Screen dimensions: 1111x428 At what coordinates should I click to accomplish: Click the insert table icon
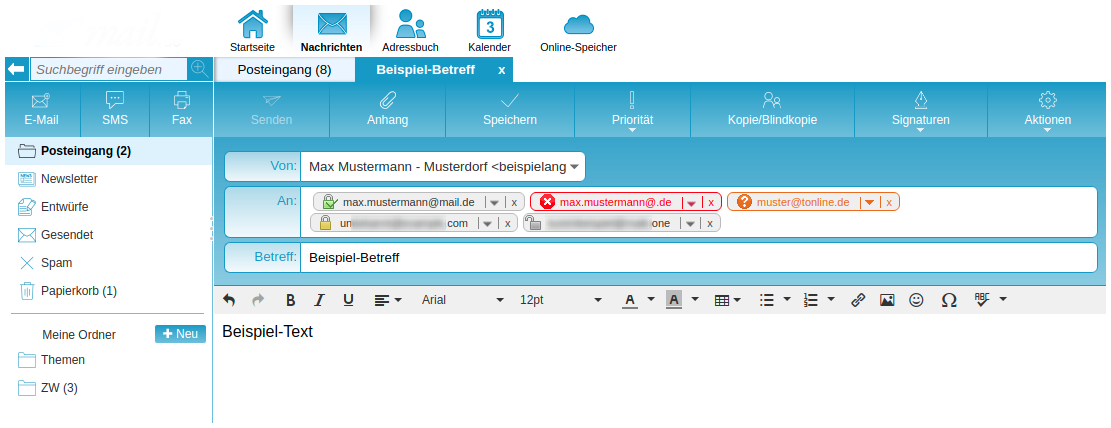(x=722, y=300)
